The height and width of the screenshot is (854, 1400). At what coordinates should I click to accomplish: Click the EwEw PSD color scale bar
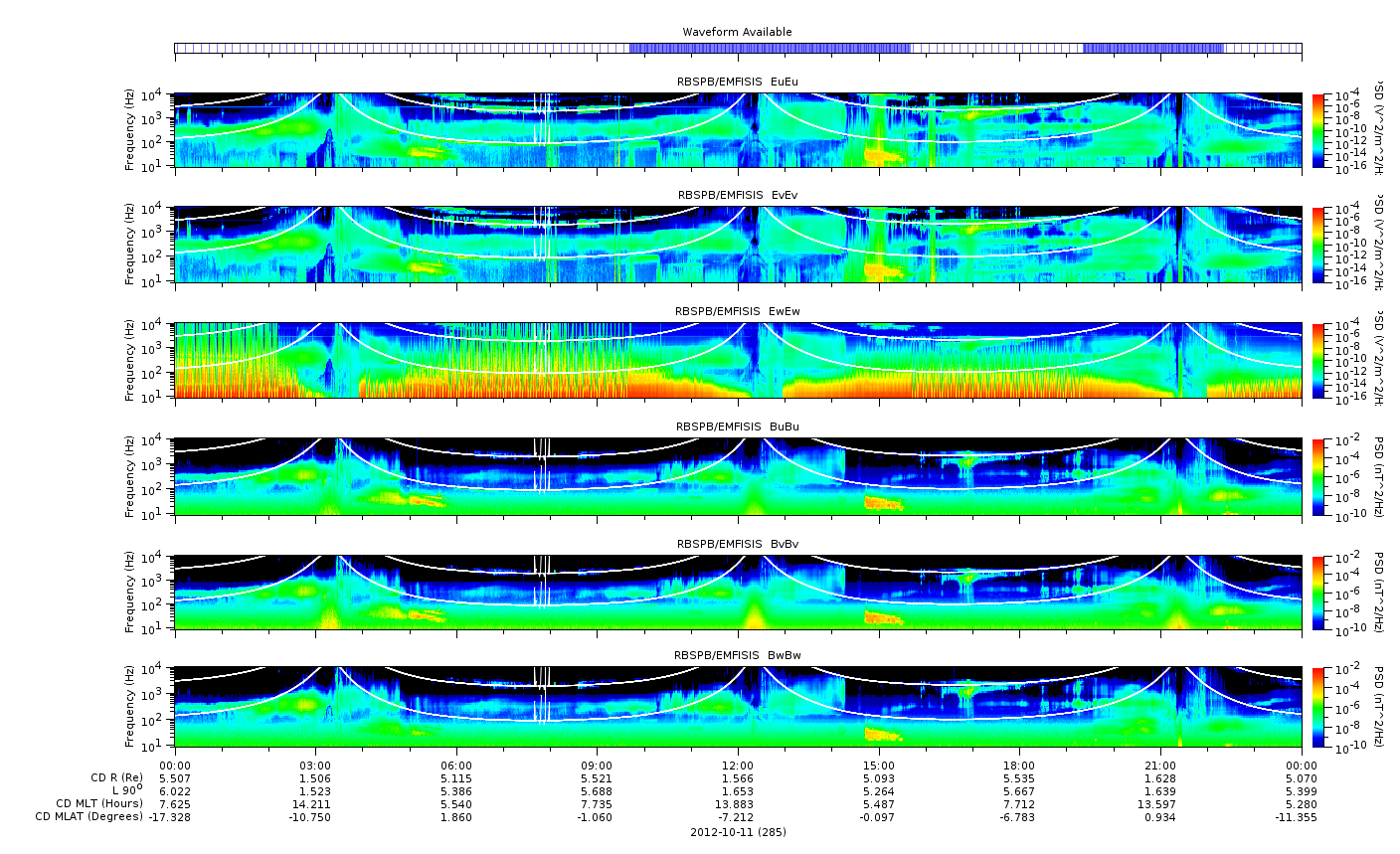1317,360
